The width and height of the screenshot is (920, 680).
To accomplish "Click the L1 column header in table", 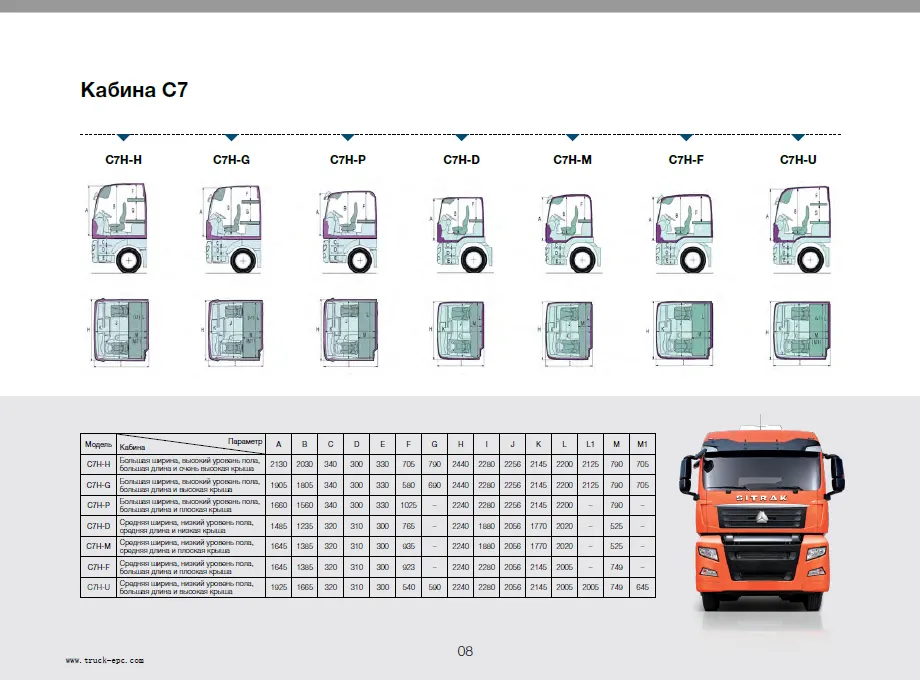I will coord(590,443).
